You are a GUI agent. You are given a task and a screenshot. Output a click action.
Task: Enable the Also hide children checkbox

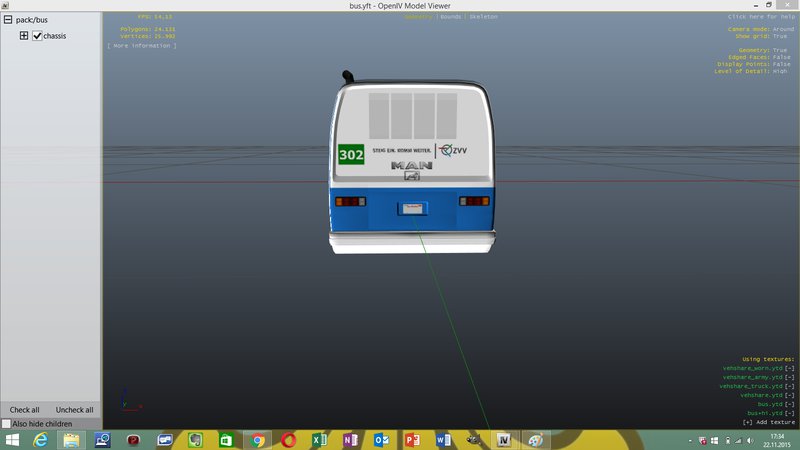tap(6, 423)
